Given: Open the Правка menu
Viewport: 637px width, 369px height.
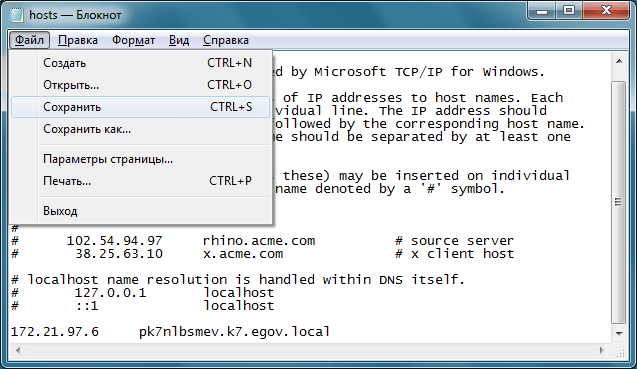Looking at the screenshot, I should click(78, 40).
